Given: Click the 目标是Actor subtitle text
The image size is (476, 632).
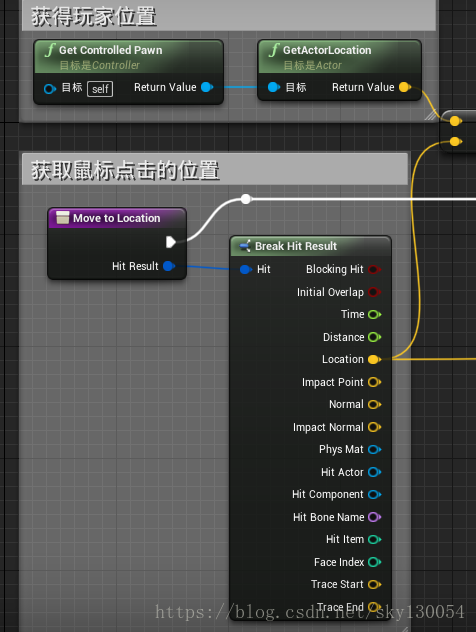Looking at the screenshot, I should click(313, 65).
